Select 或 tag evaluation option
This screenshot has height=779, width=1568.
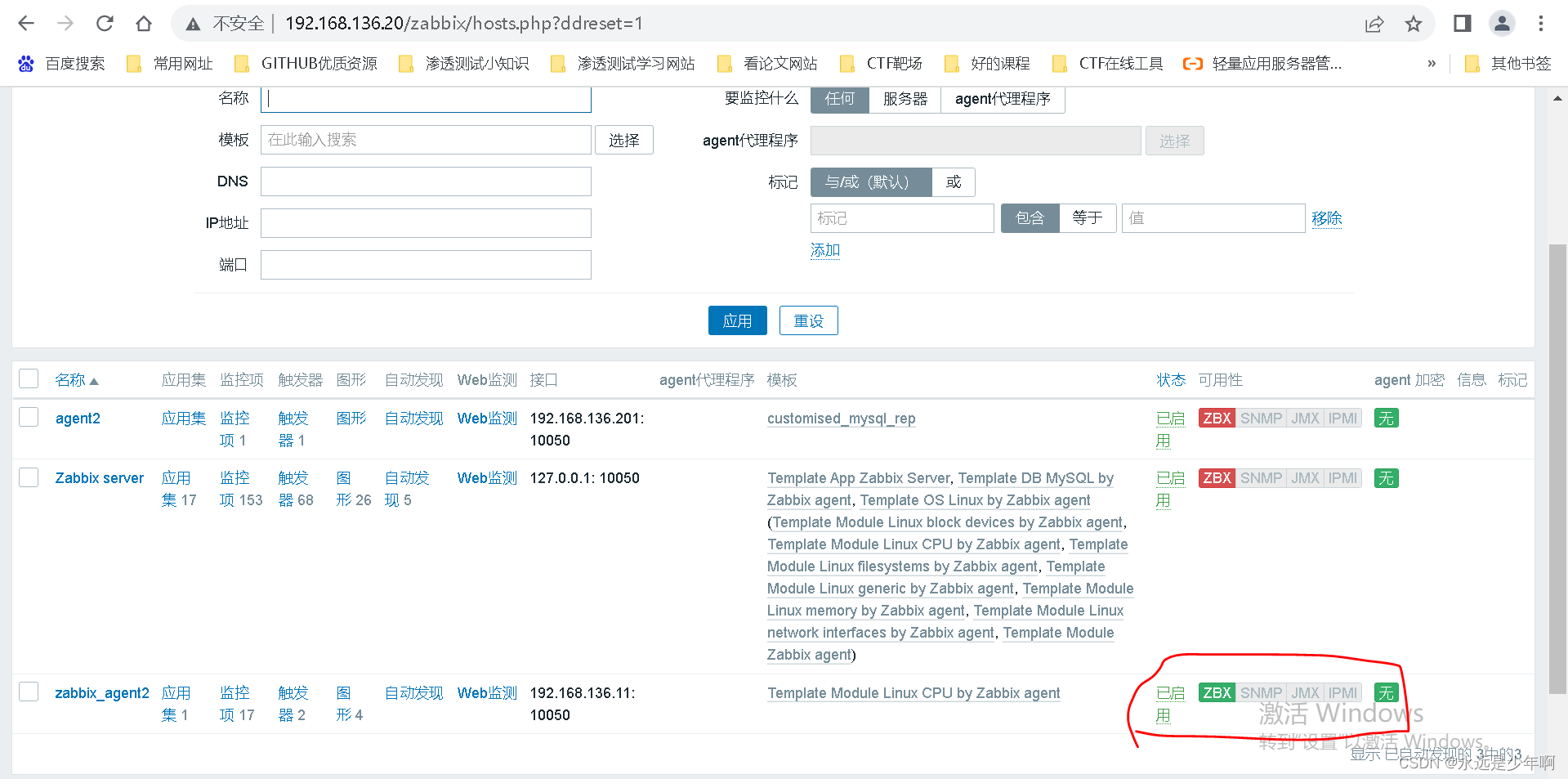(954, 181)
